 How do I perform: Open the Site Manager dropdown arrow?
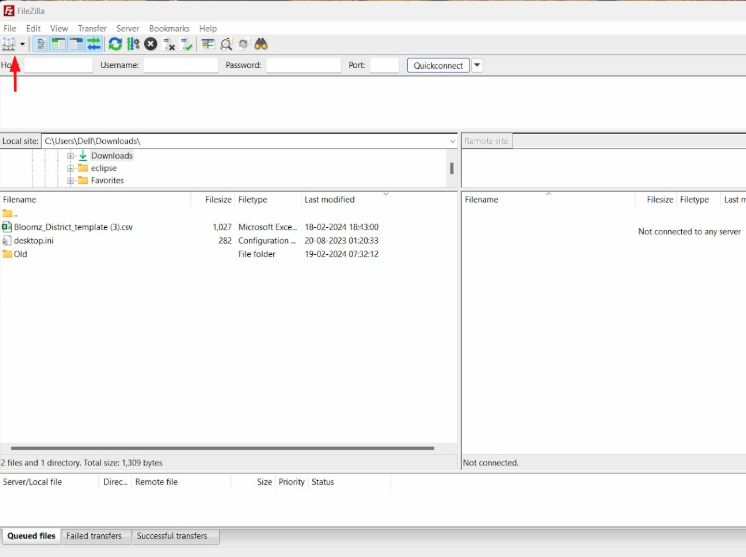[22, 45]
